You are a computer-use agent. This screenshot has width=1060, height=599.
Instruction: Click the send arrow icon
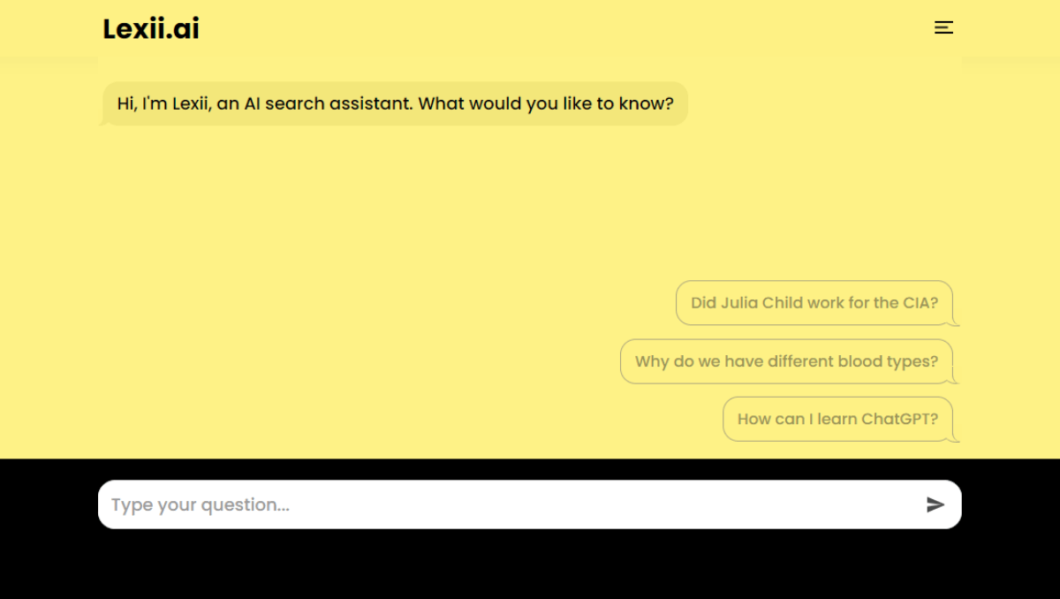coord(935,504)
